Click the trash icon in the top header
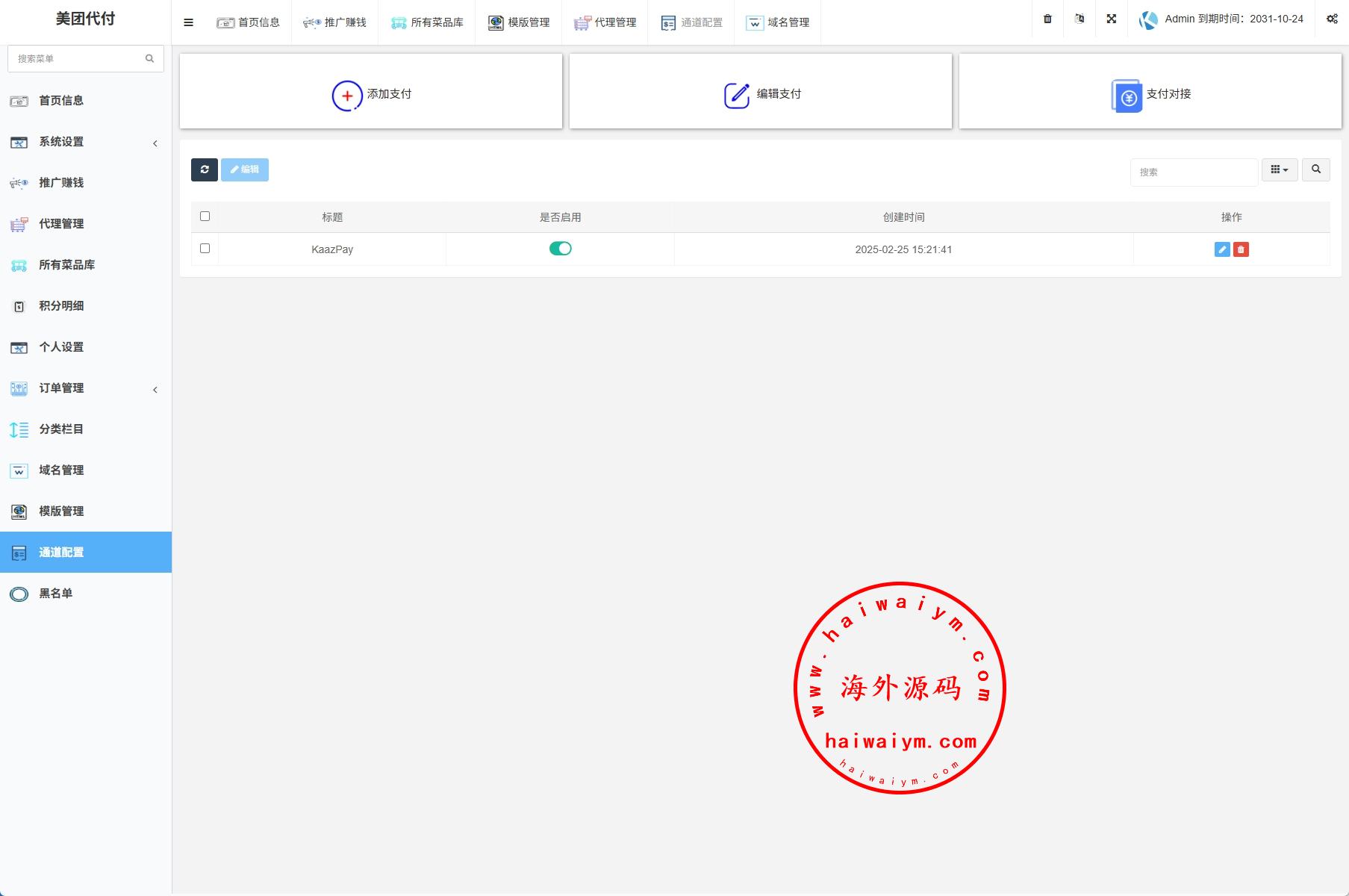1349x896 pixels. [x=1047, y=19]
